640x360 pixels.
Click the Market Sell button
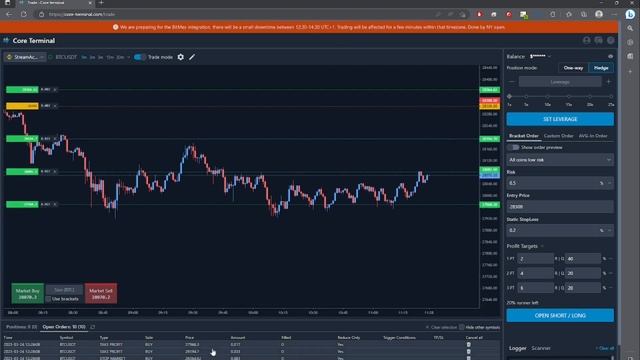[101, 293]
